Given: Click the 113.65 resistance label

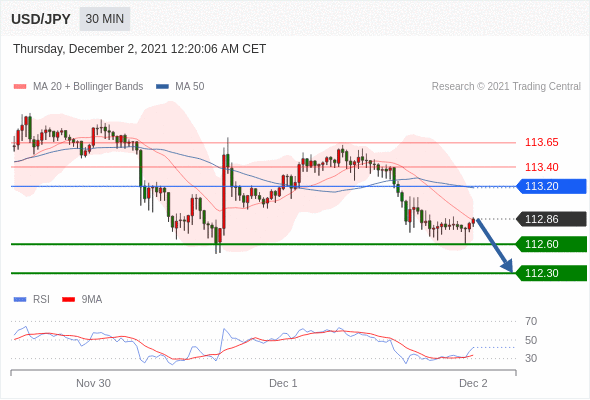Looking at the screenshot, I should [541, 143].
